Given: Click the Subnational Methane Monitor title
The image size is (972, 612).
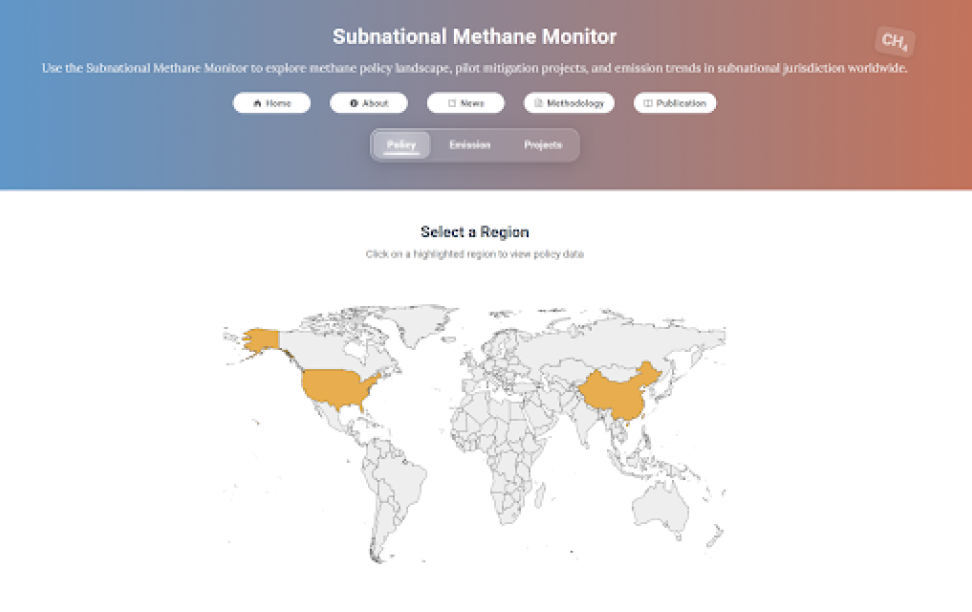Looking at the screenshot, I should (x=475, y=37).
